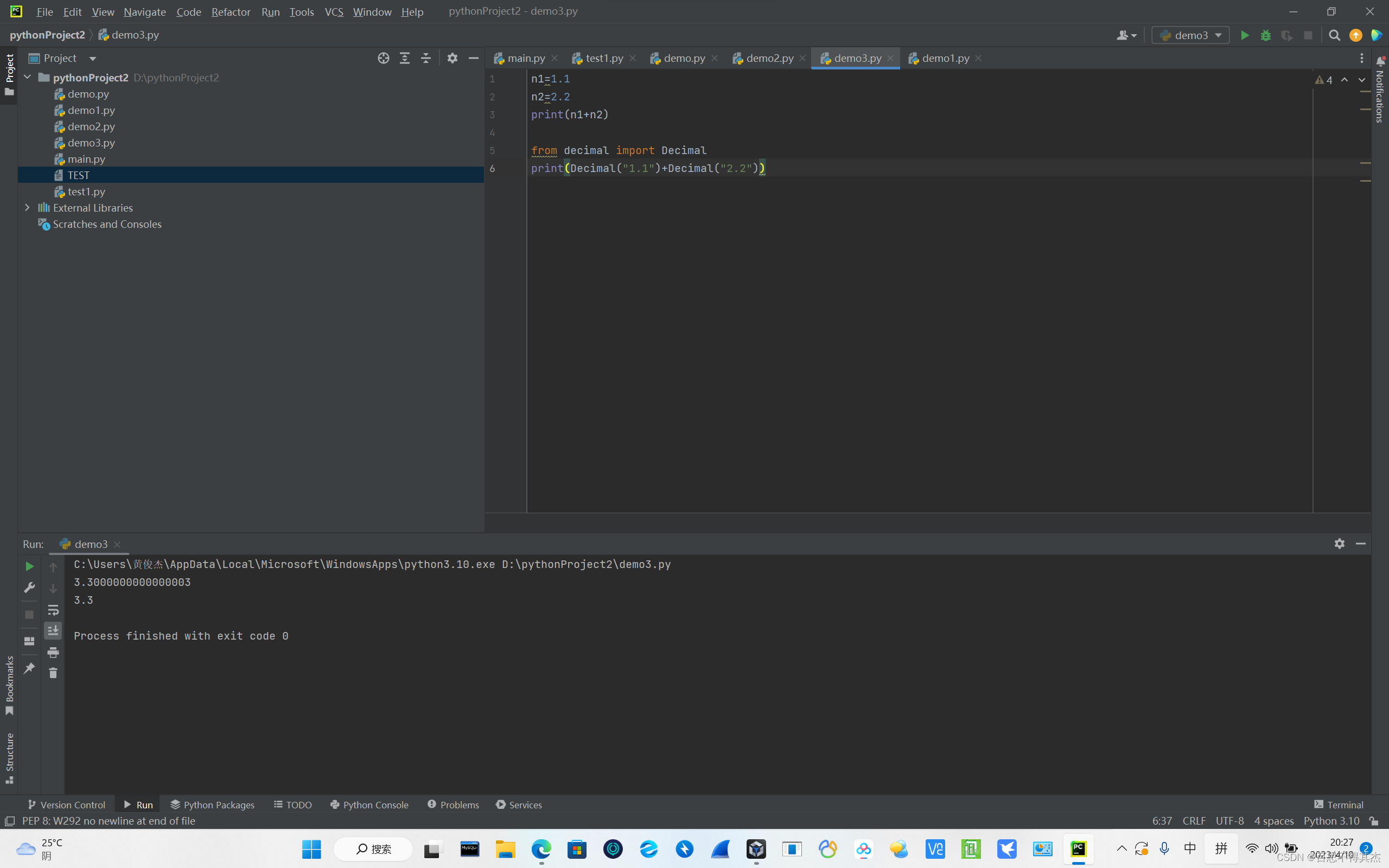
Task: Click the Rerun demo3 green arrow
Action: click(x=29, y=566)
